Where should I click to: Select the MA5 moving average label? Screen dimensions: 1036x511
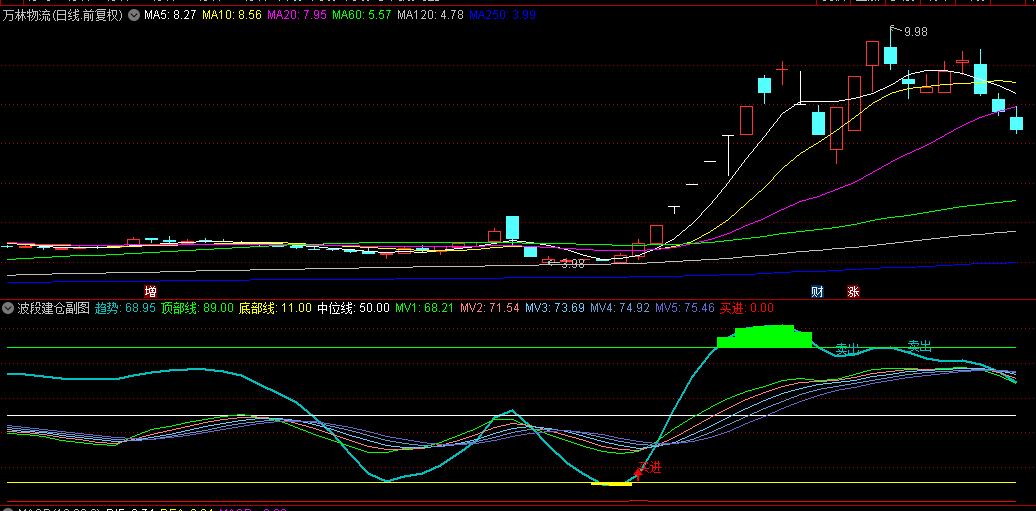[x=169, y=16]
